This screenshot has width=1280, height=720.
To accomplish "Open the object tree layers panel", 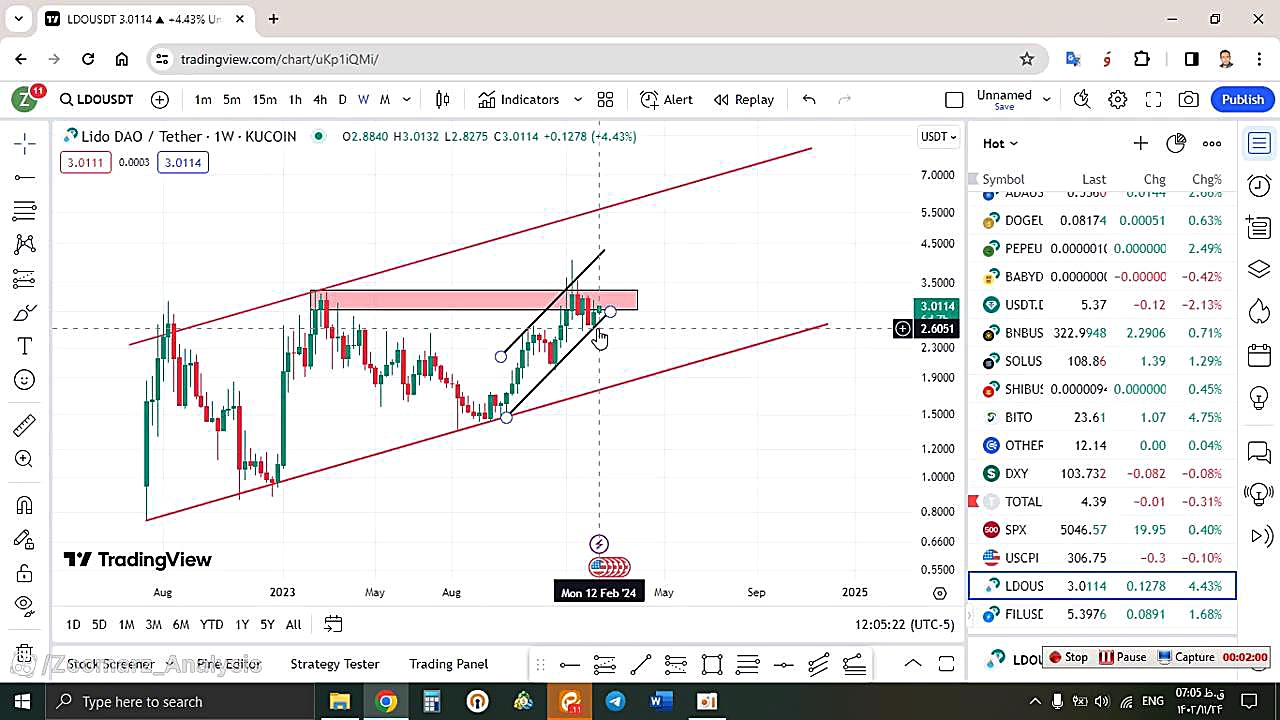I will 1259,270.
